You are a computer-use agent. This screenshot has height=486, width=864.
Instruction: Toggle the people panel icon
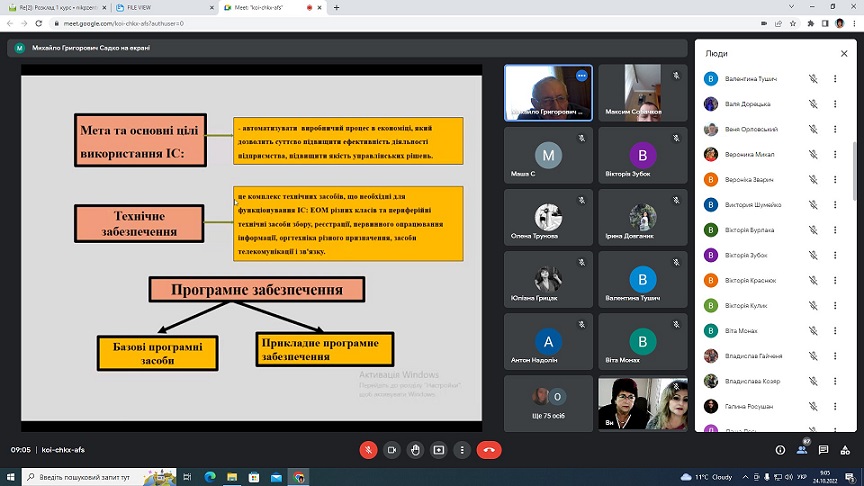(x=802, y=450)
